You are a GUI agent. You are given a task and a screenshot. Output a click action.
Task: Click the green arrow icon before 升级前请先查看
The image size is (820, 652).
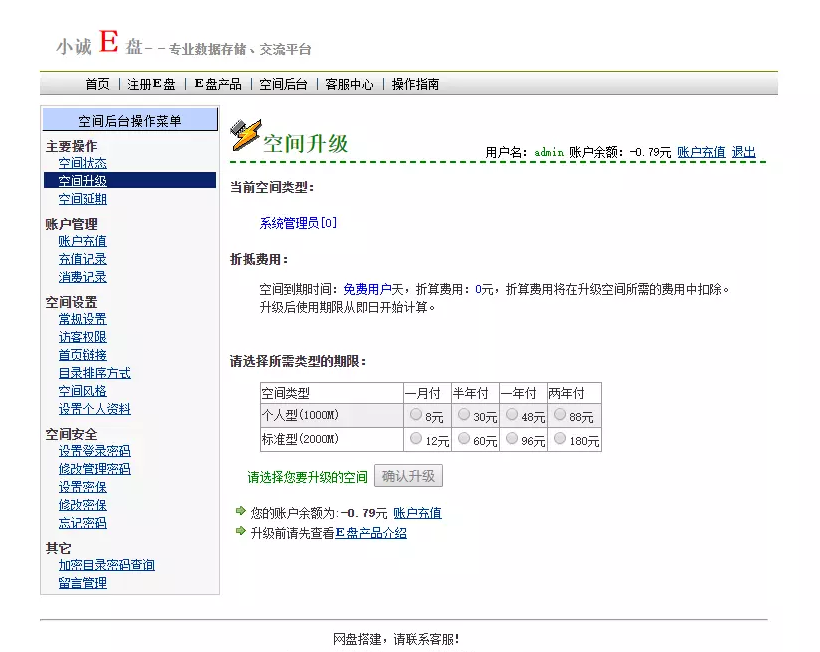(x=240, y=532)
